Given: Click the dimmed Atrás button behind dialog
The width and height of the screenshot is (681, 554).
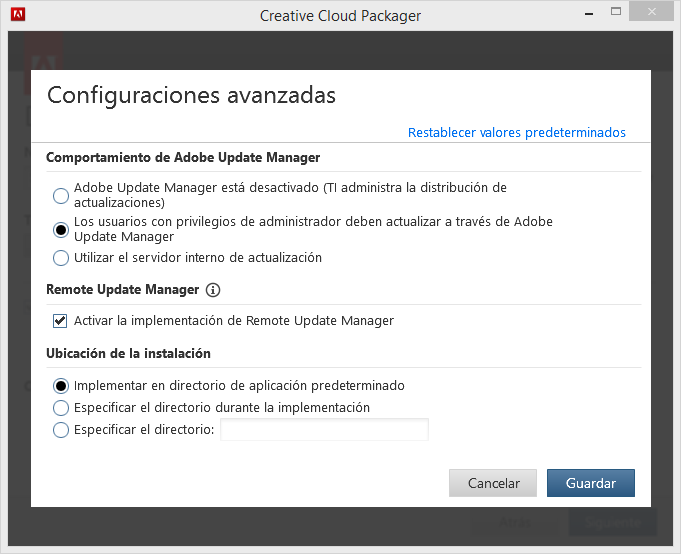Looking at the screenshot, I should pos(515,523).
